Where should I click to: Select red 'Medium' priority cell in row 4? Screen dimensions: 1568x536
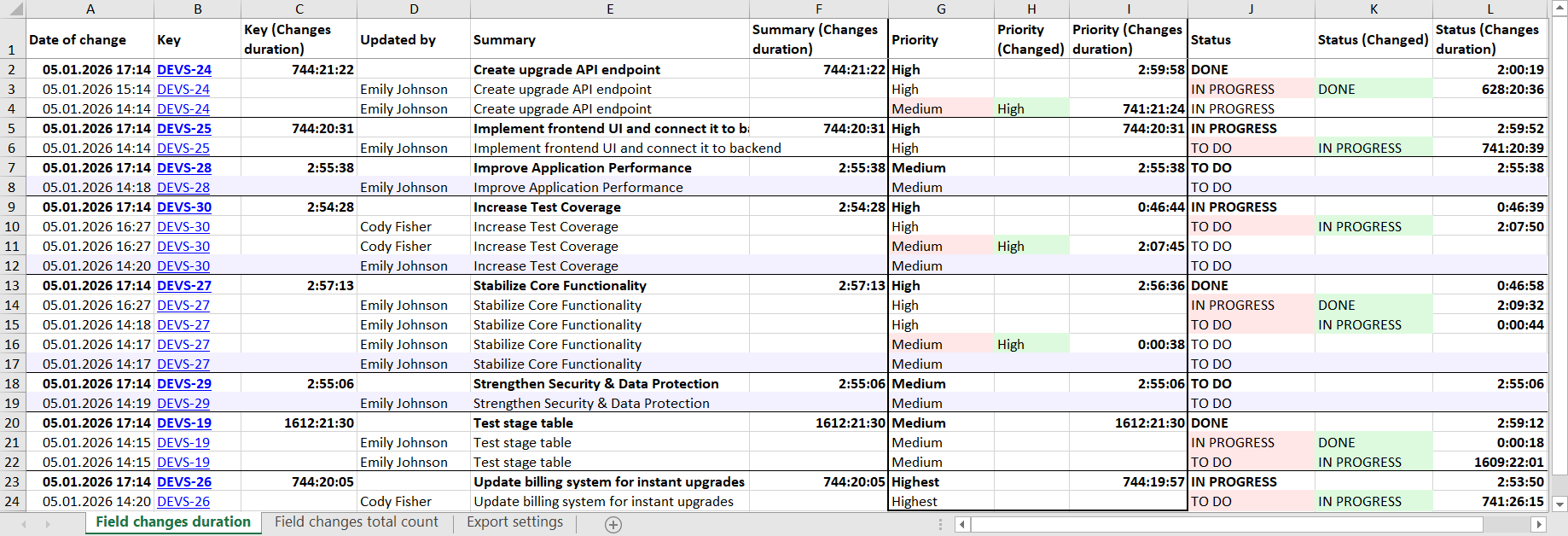pos(941,109)
